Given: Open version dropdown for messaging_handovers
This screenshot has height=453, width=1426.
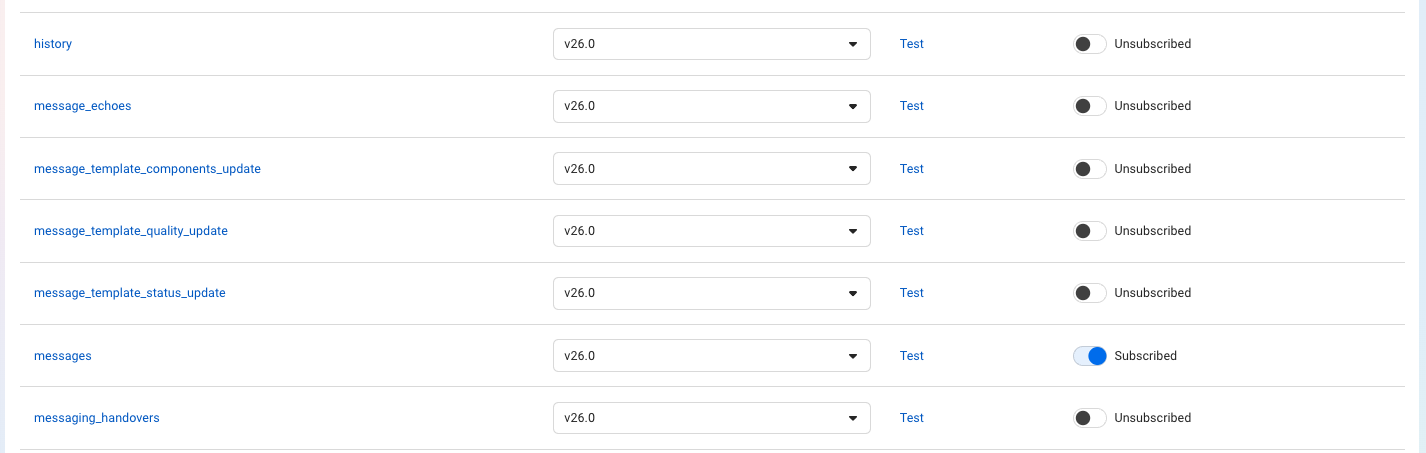Looking at the screenshot, I should [x=712, y=418].
